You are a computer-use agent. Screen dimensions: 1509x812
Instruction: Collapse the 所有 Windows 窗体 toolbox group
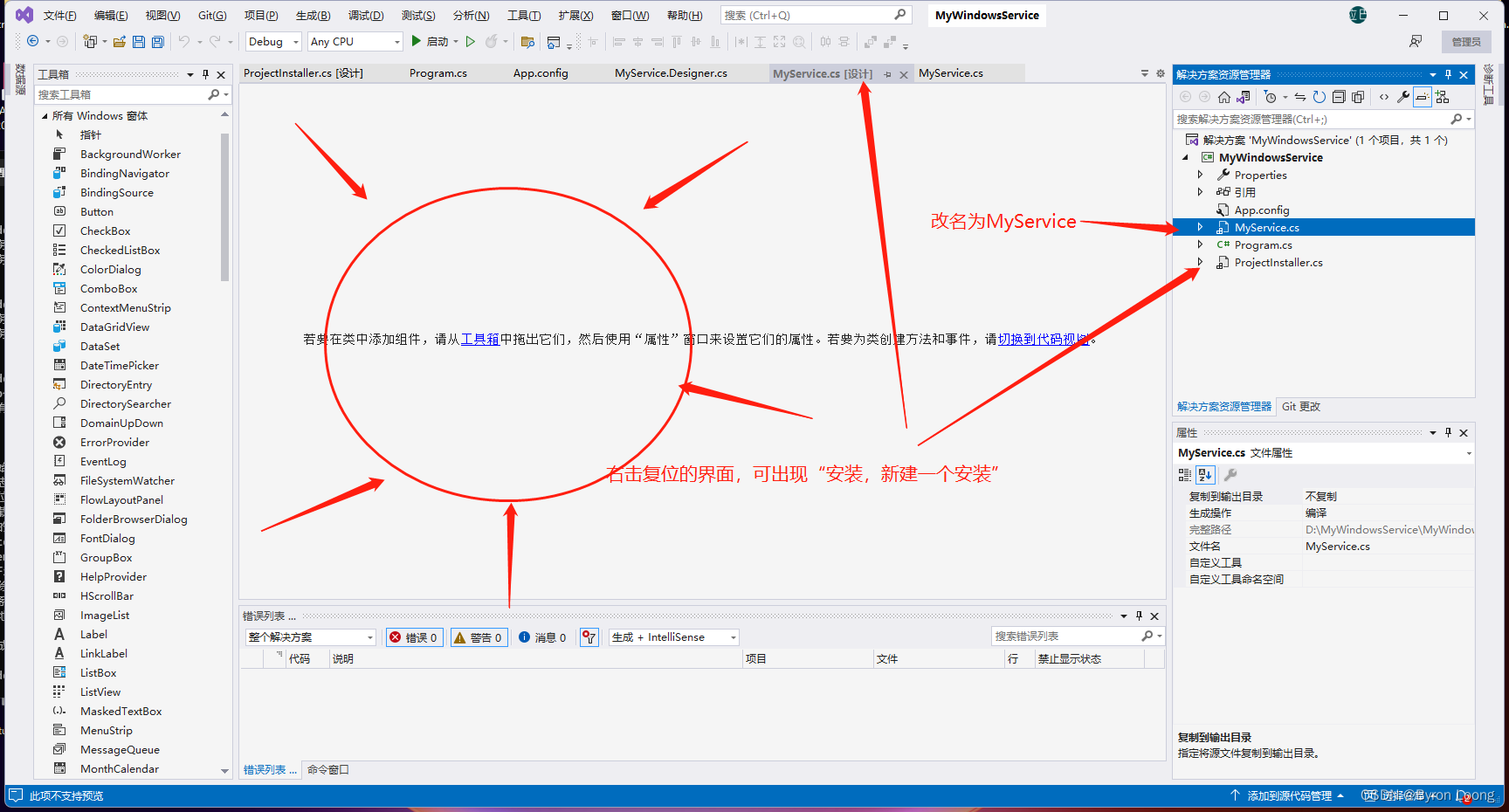pyautogui.click(x=45, y=115)
